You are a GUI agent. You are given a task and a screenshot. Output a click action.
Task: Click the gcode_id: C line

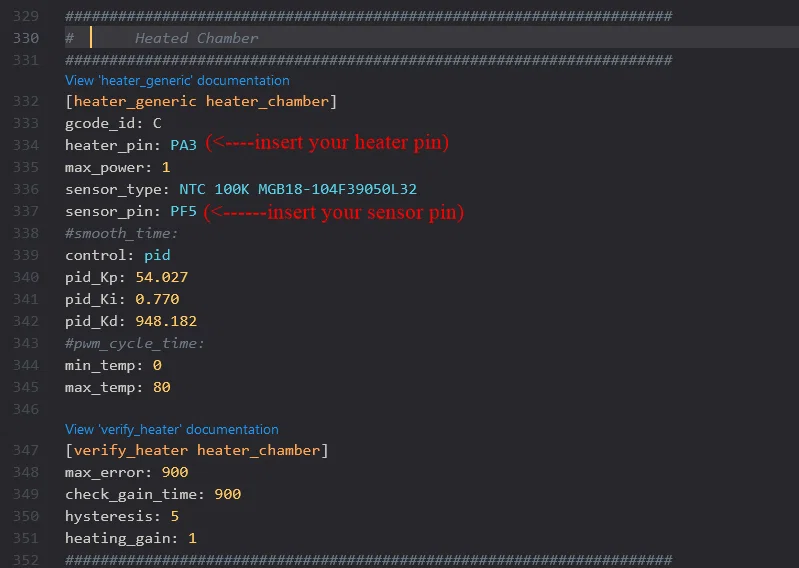point(113,123)
